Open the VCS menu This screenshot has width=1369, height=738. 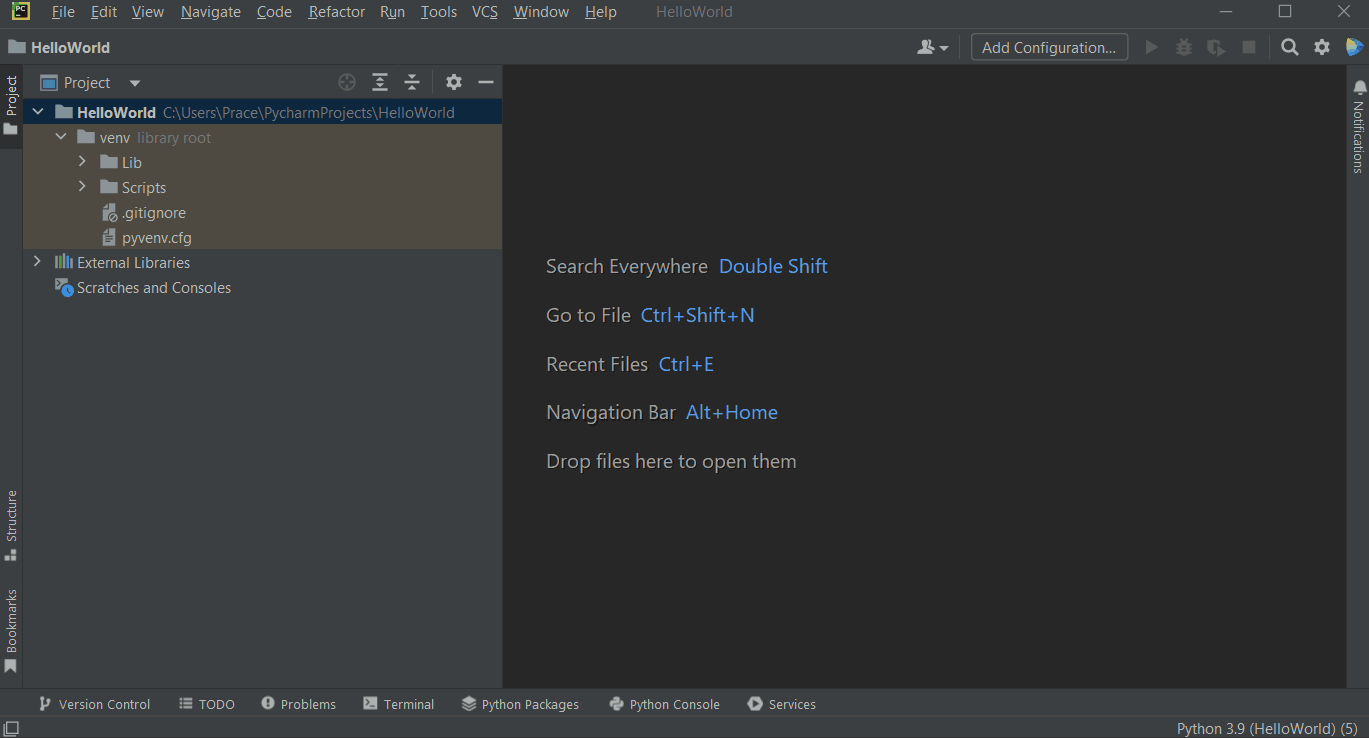[x=485, y=12]
